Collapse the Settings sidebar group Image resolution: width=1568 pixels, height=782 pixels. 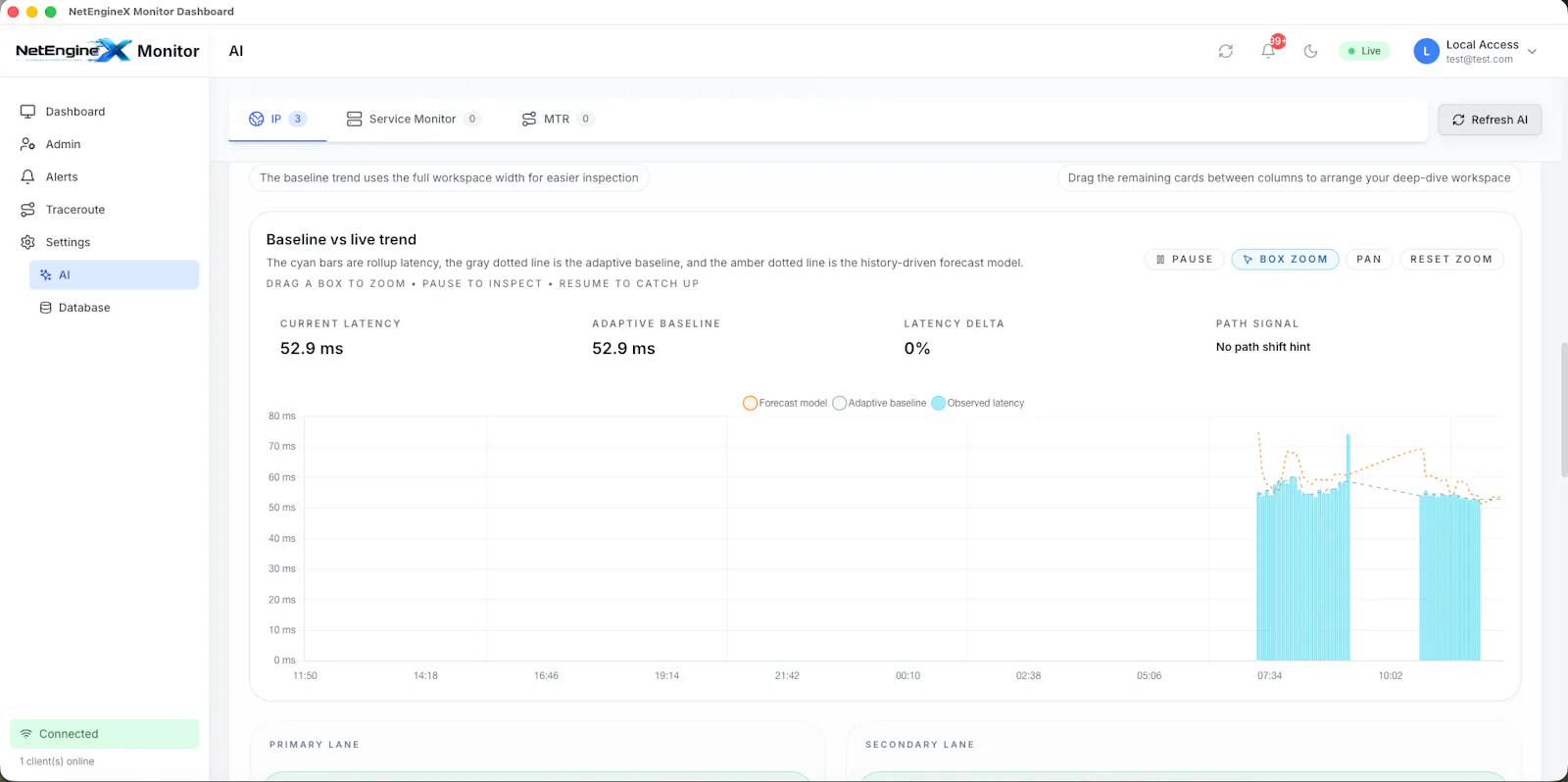(105, 242)
